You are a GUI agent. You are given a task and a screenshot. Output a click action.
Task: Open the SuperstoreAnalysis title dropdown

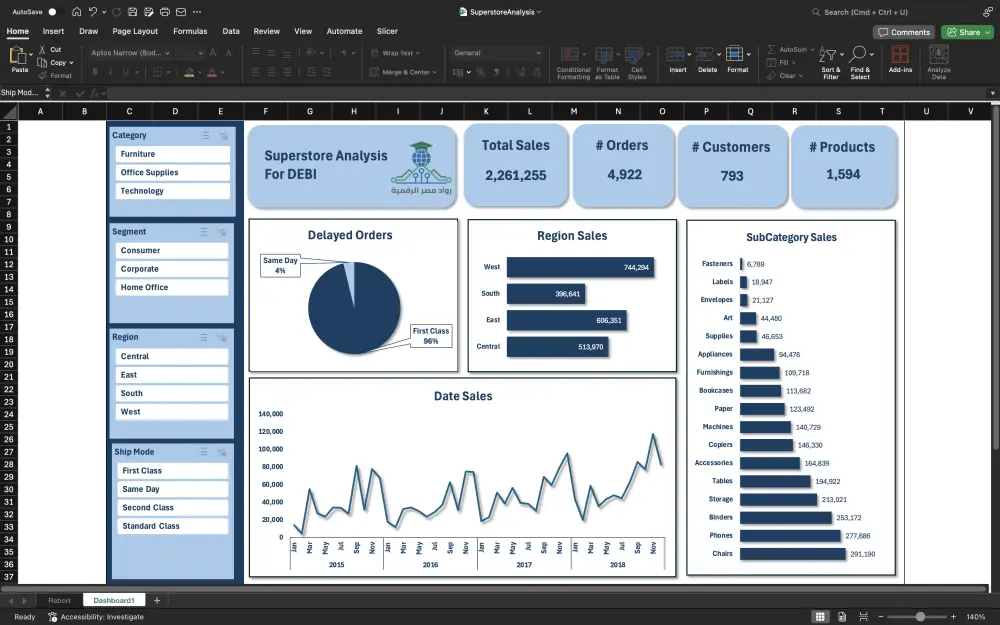tap(539, 11)
